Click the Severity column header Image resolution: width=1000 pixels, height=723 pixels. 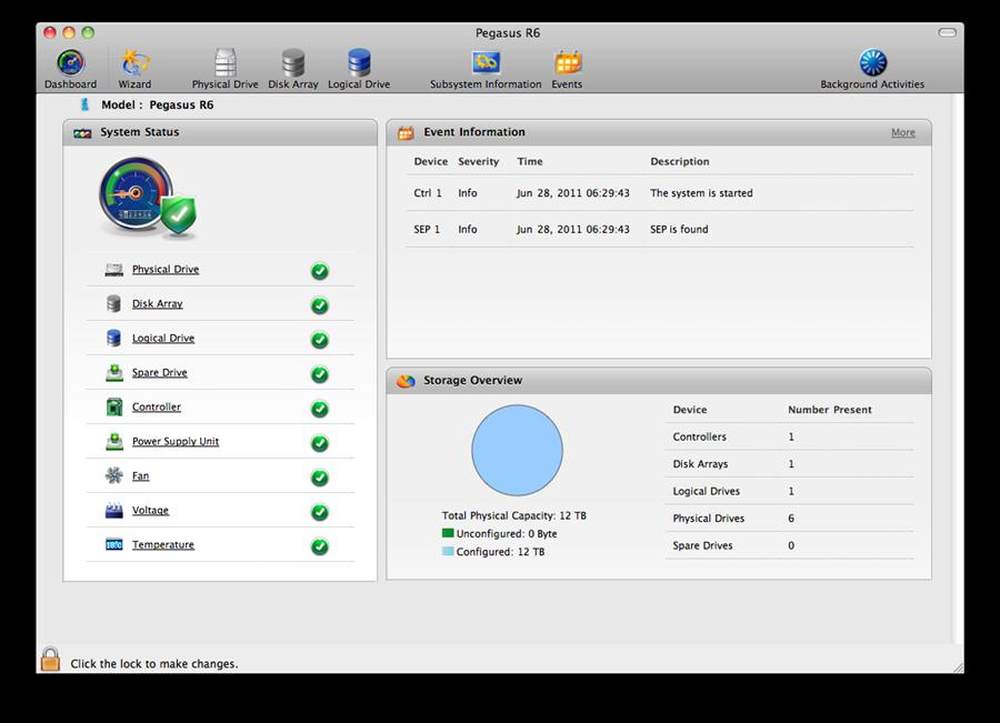click(478, 162)
